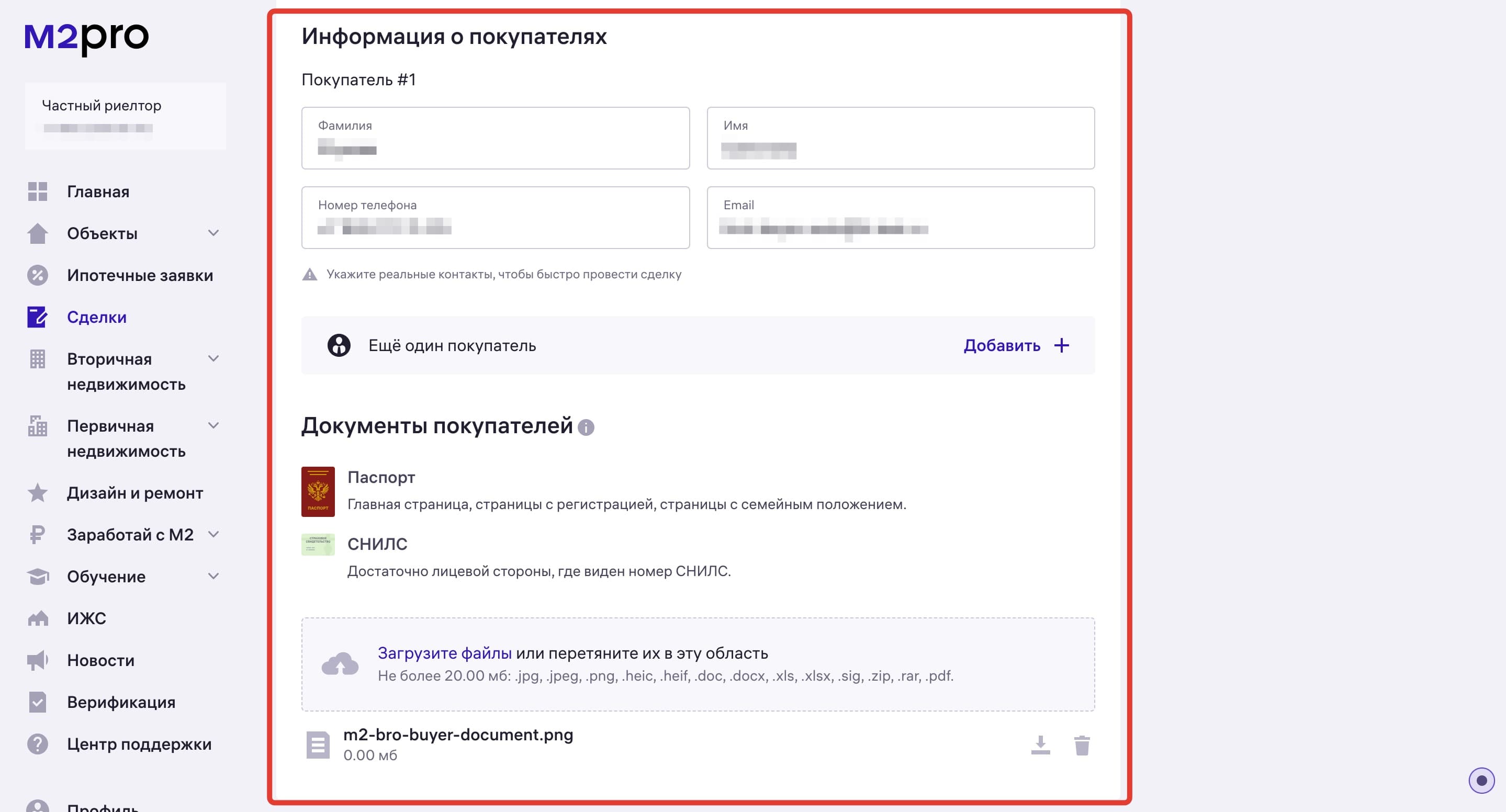This screenshot has height=812, width=1506.
Task: Go to the Сделки section
Action: 96,317
